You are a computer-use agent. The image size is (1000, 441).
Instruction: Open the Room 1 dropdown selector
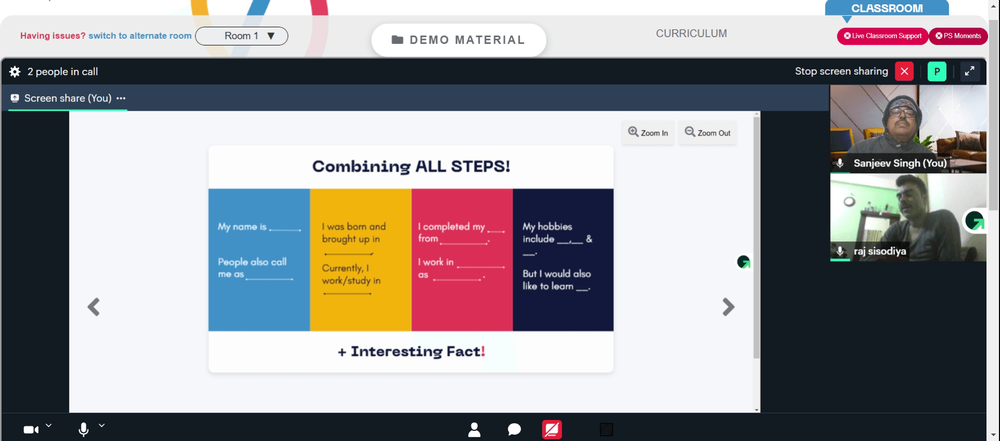(x=242, y=36)
